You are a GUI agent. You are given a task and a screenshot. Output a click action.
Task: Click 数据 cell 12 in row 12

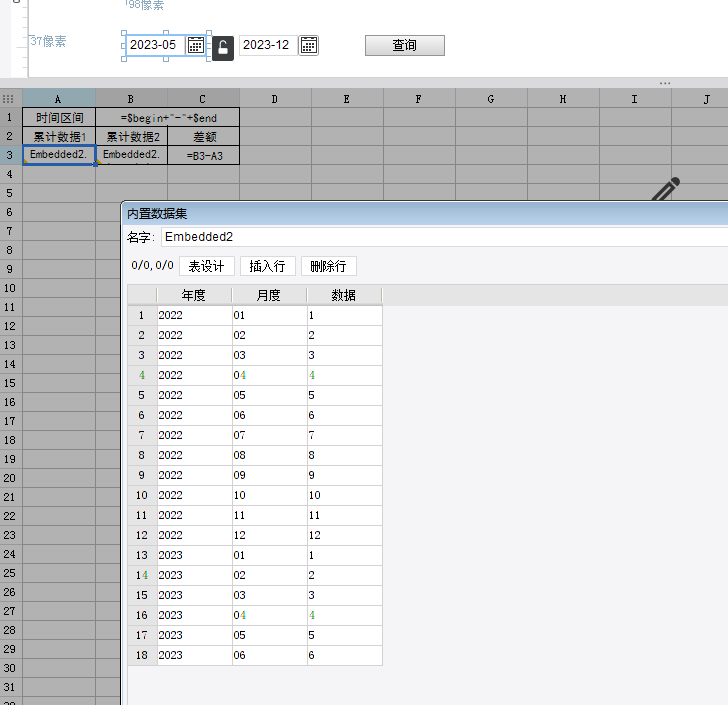345,535
